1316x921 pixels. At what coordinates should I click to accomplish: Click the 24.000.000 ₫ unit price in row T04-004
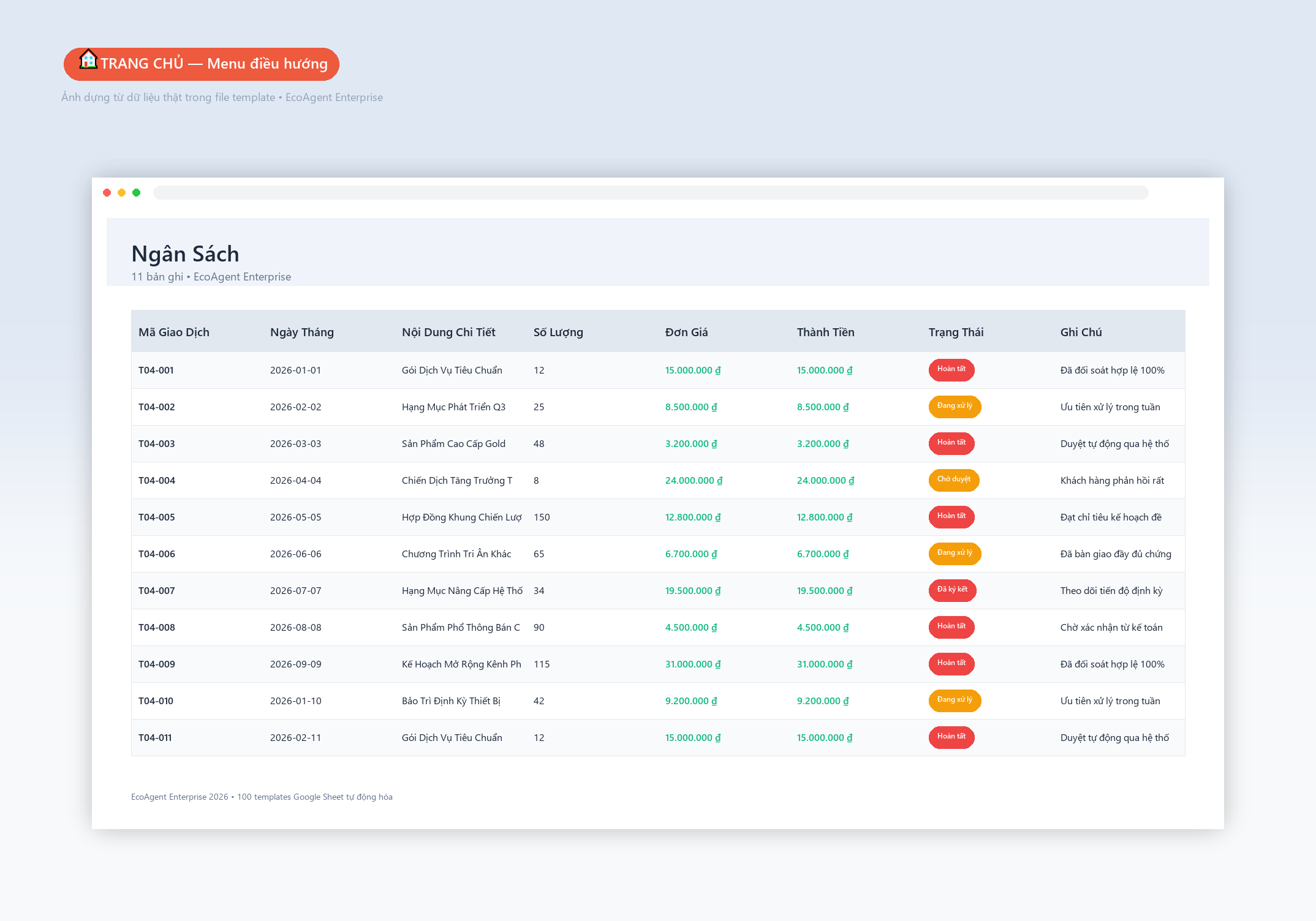click(x=694, y=480)
